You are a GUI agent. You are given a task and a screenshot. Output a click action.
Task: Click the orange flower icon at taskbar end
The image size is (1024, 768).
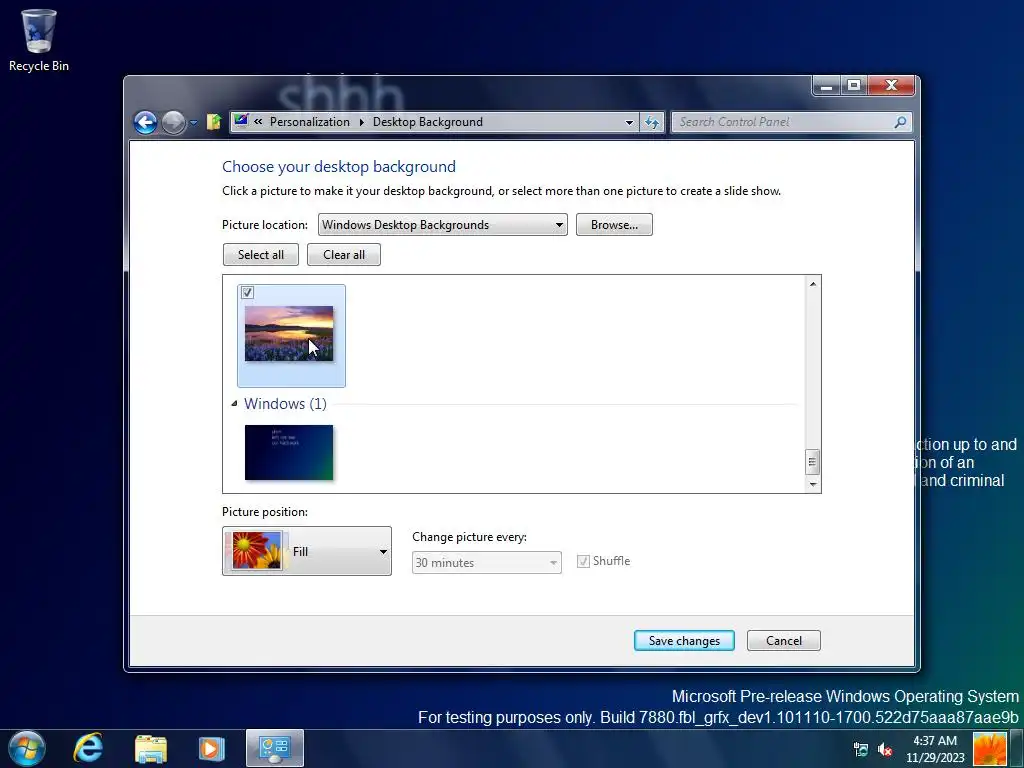click(x=989, y=750)
